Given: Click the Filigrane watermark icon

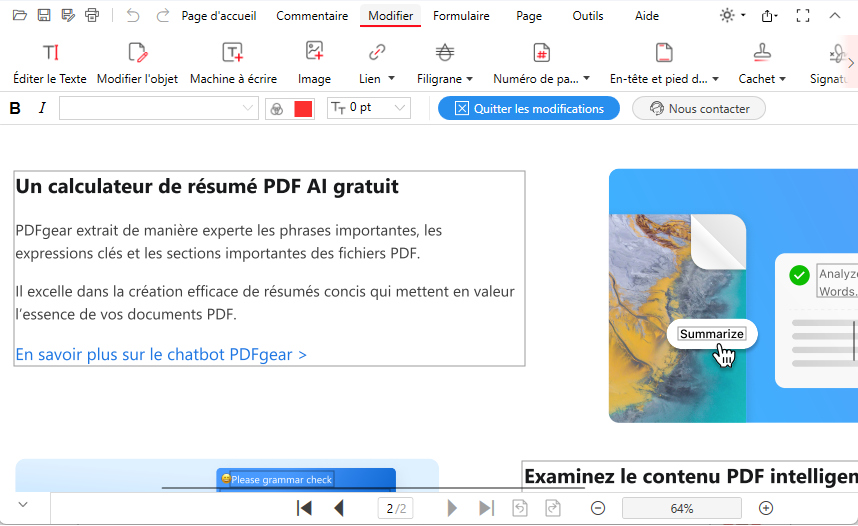Looking at the screenshot, I should click(x=445, y=53).
